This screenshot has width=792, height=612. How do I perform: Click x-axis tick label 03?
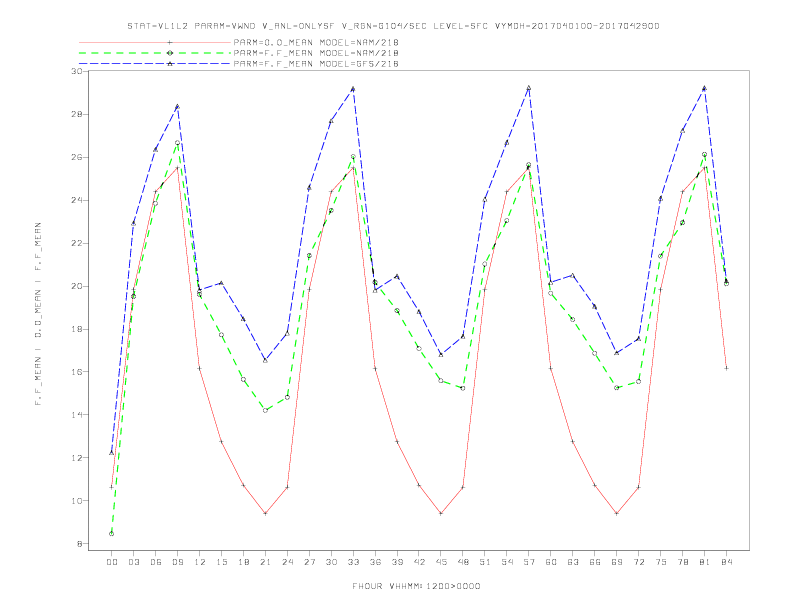point(133,562)
